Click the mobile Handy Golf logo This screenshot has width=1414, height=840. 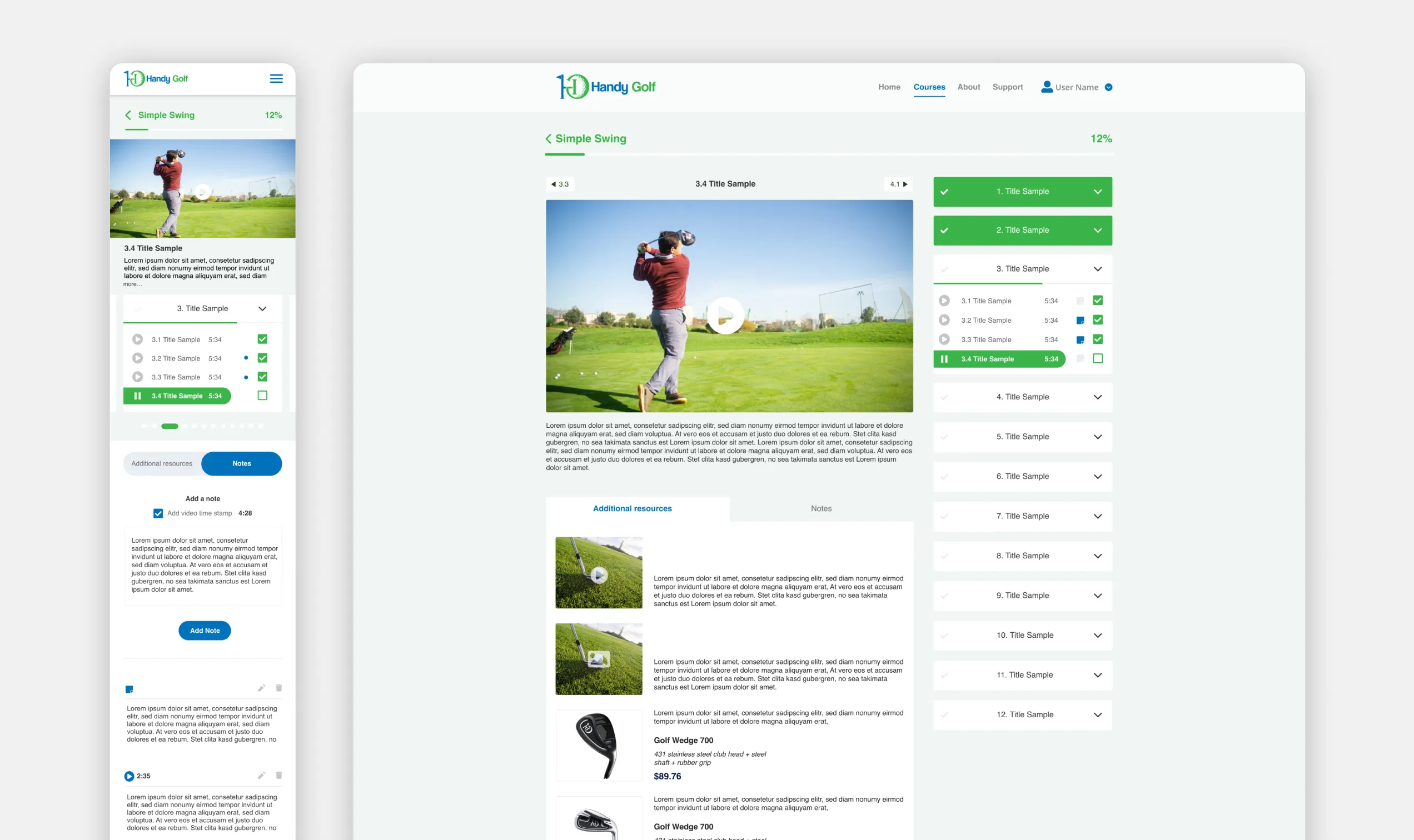click(x=156, y=79)
